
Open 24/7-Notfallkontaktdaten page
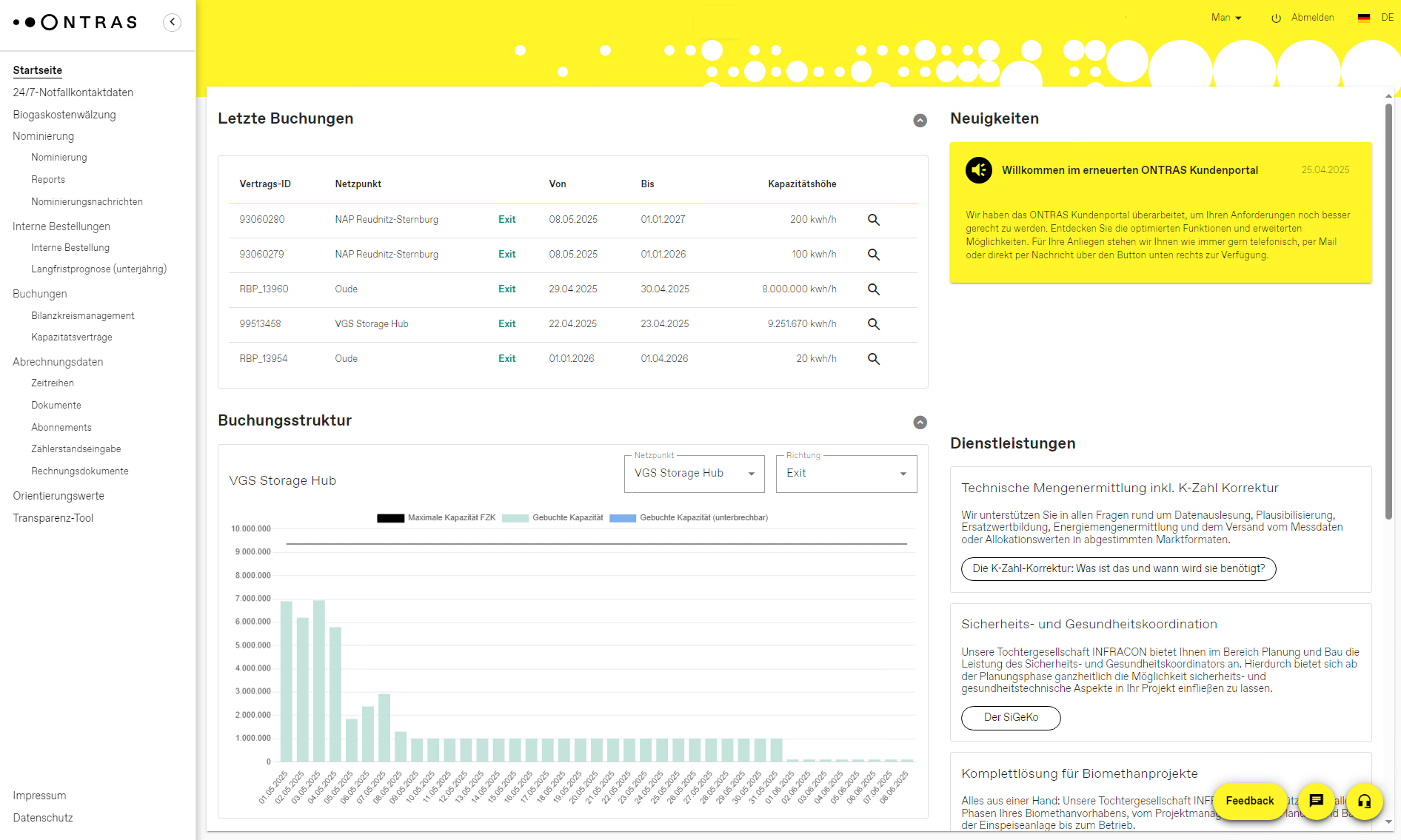point(73,93)
